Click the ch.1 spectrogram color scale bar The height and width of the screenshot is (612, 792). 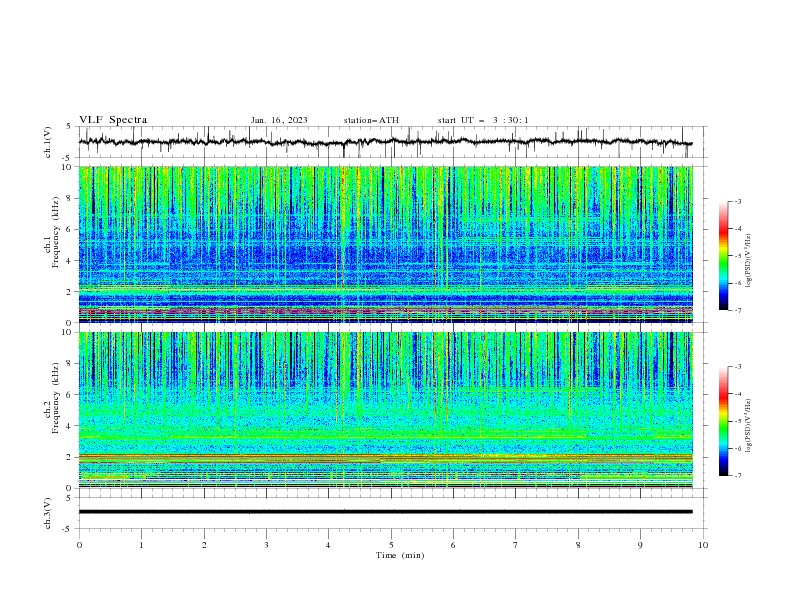pos(723,255)
